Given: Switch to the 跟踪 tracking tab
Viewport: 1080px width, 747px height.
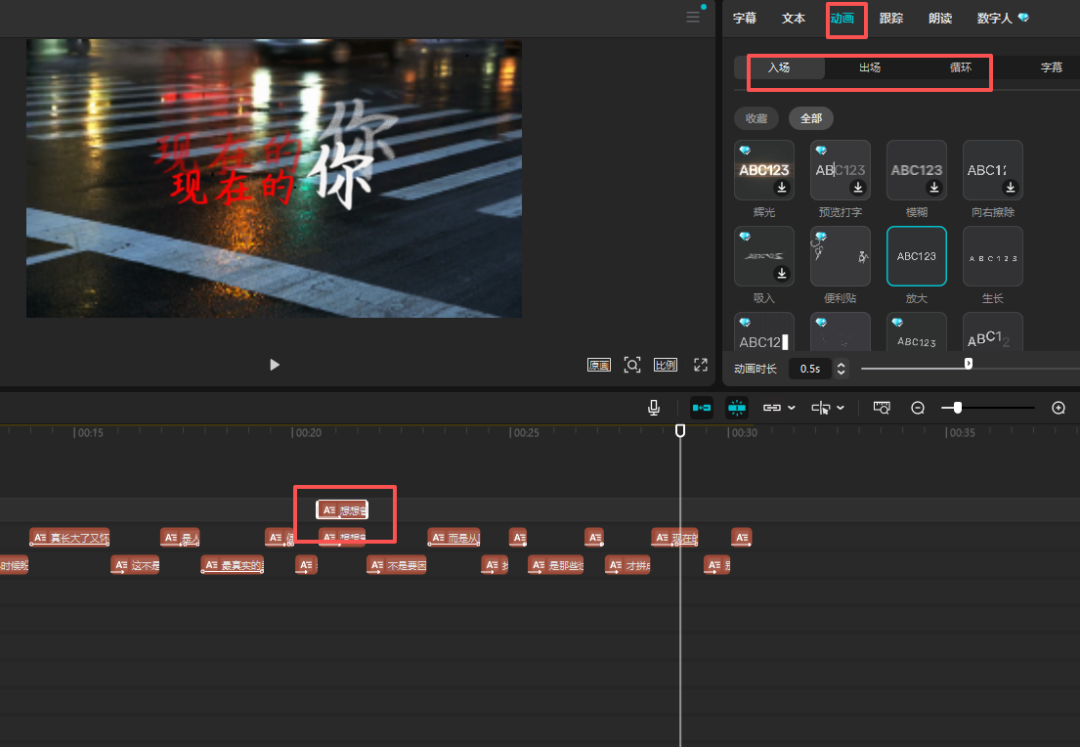Looking at the screenshot, I should click(x=891, y=18).
